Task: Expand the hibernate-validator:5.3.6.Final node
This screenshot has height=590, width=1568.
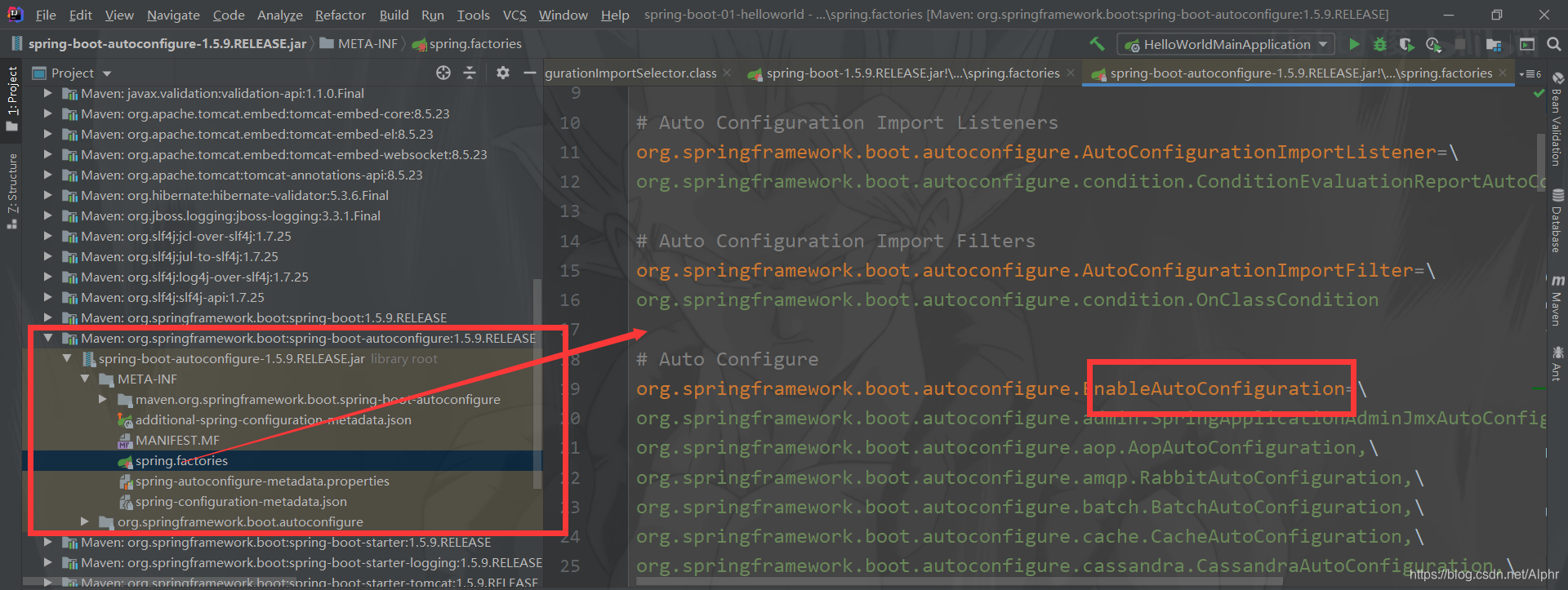Action: click(47, 195)
